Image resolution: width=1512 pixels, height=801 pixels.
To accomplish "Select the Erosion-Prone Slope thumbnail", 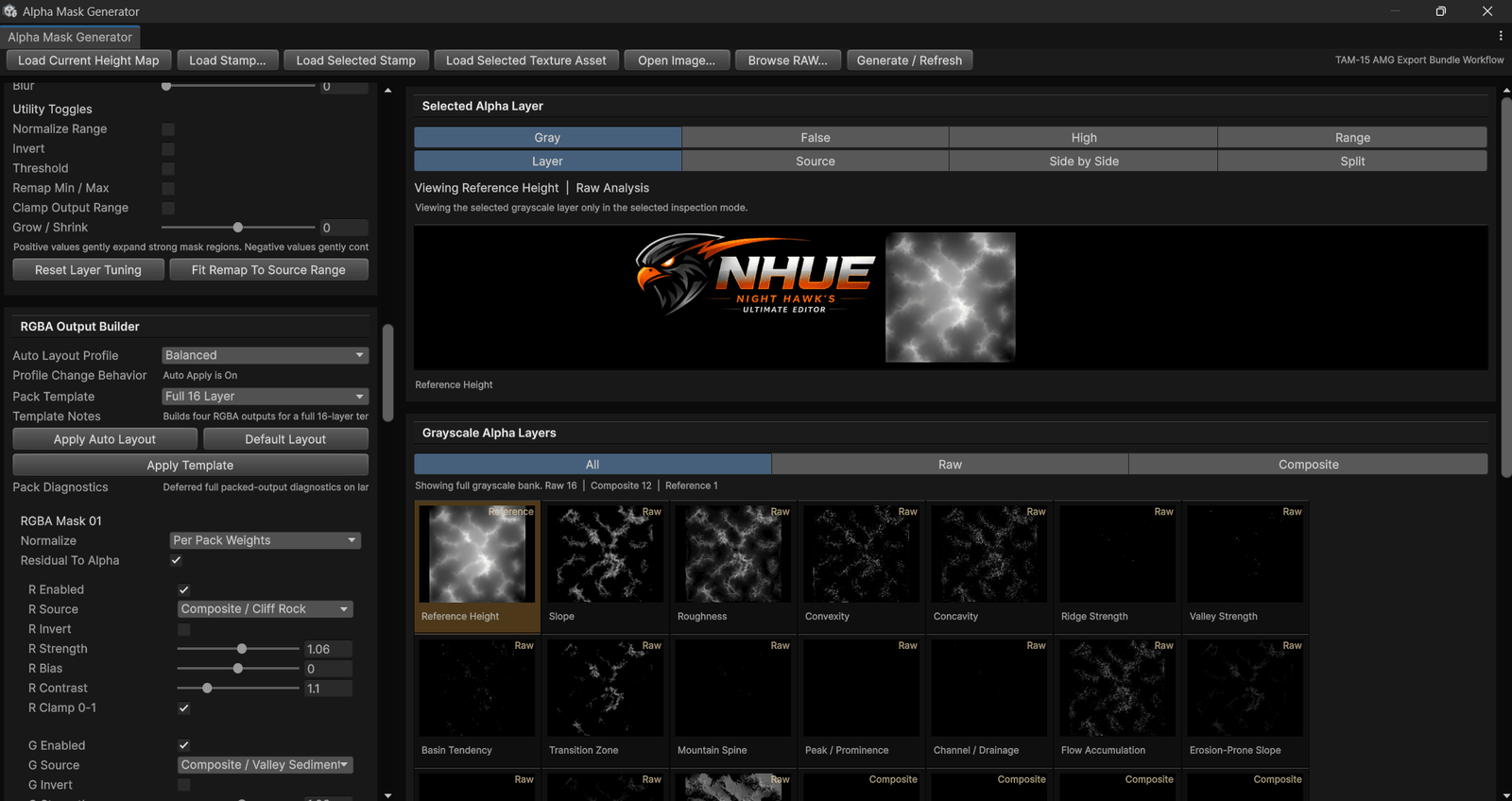I will 1246,701.
